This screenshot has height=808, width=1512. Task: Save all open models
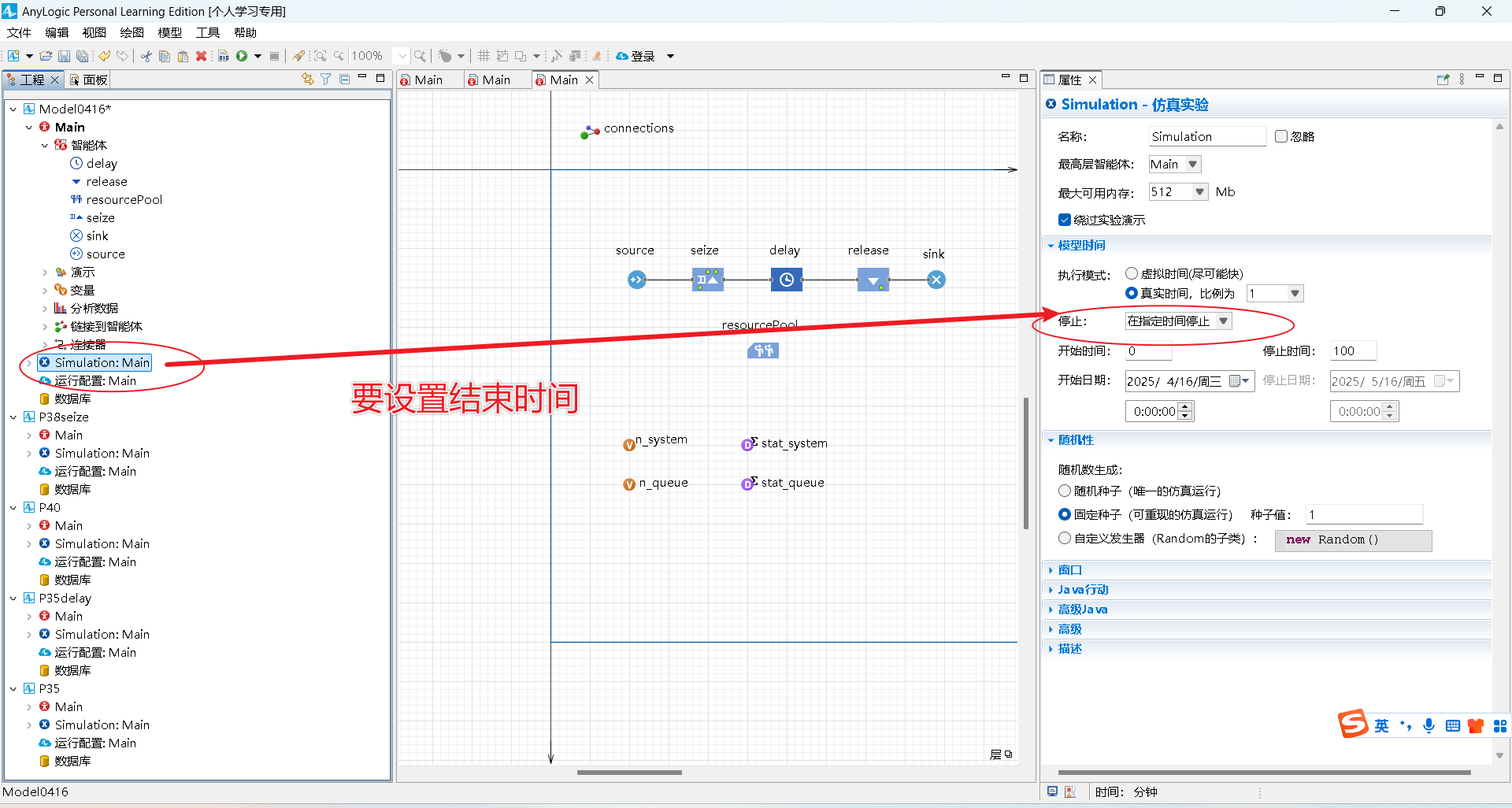point(81,55)
